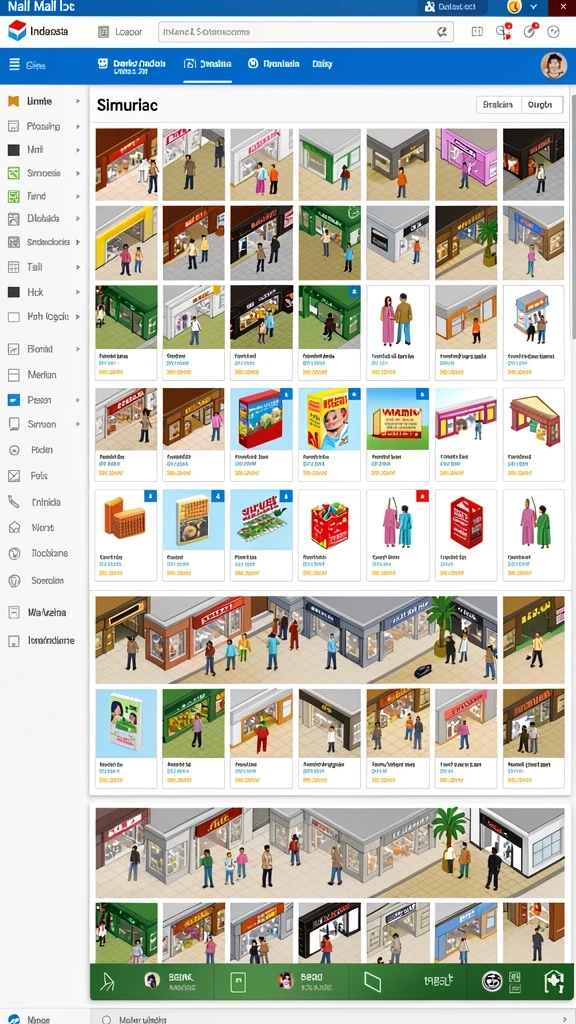Click the orange bookmark icon in sidebar
The image size is (576, 1024).
click(x=13, y=101)
